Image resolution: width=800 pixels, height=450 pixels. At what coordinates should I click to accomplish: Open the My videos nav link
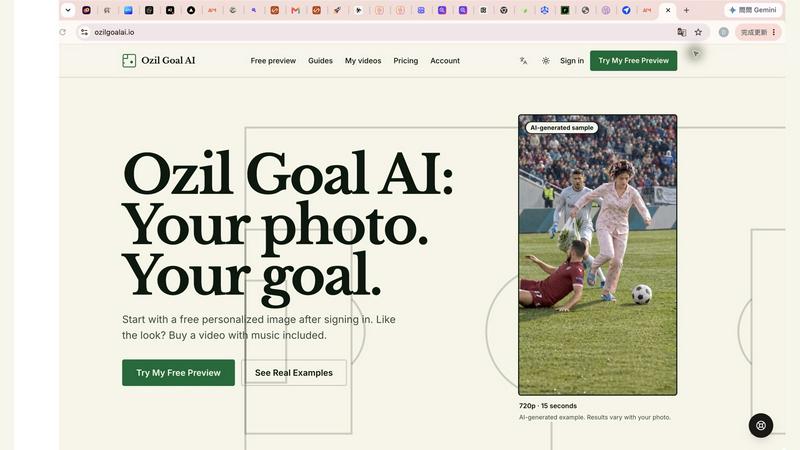363,61
